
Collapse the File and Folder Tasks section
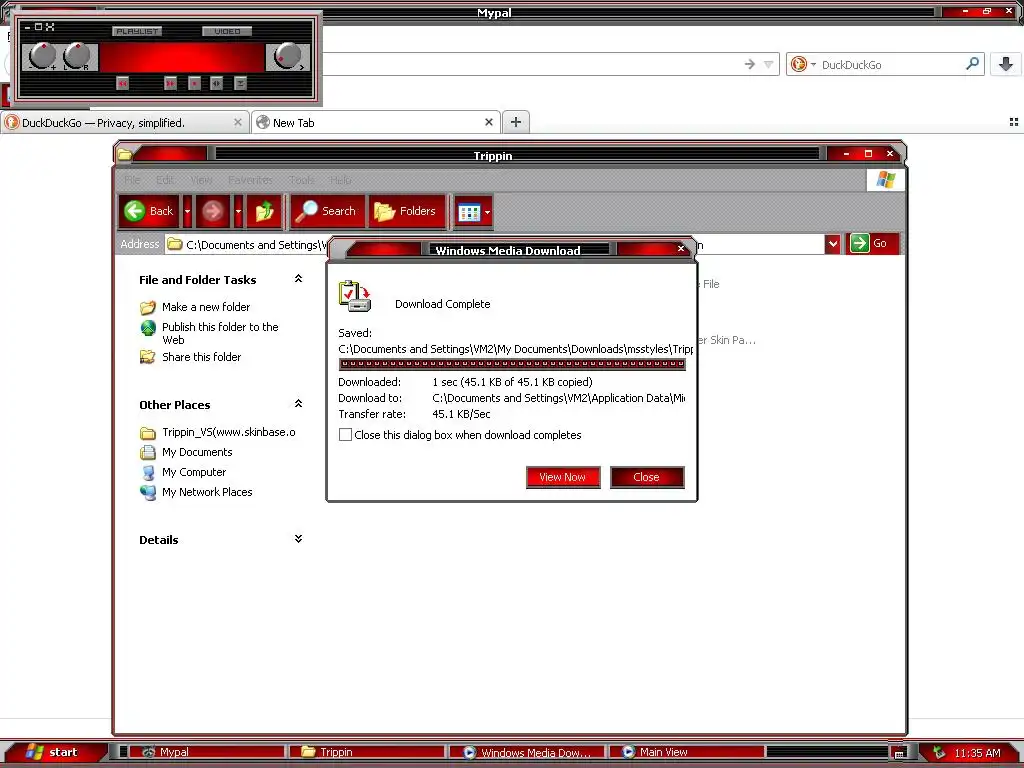pos(298,279)
